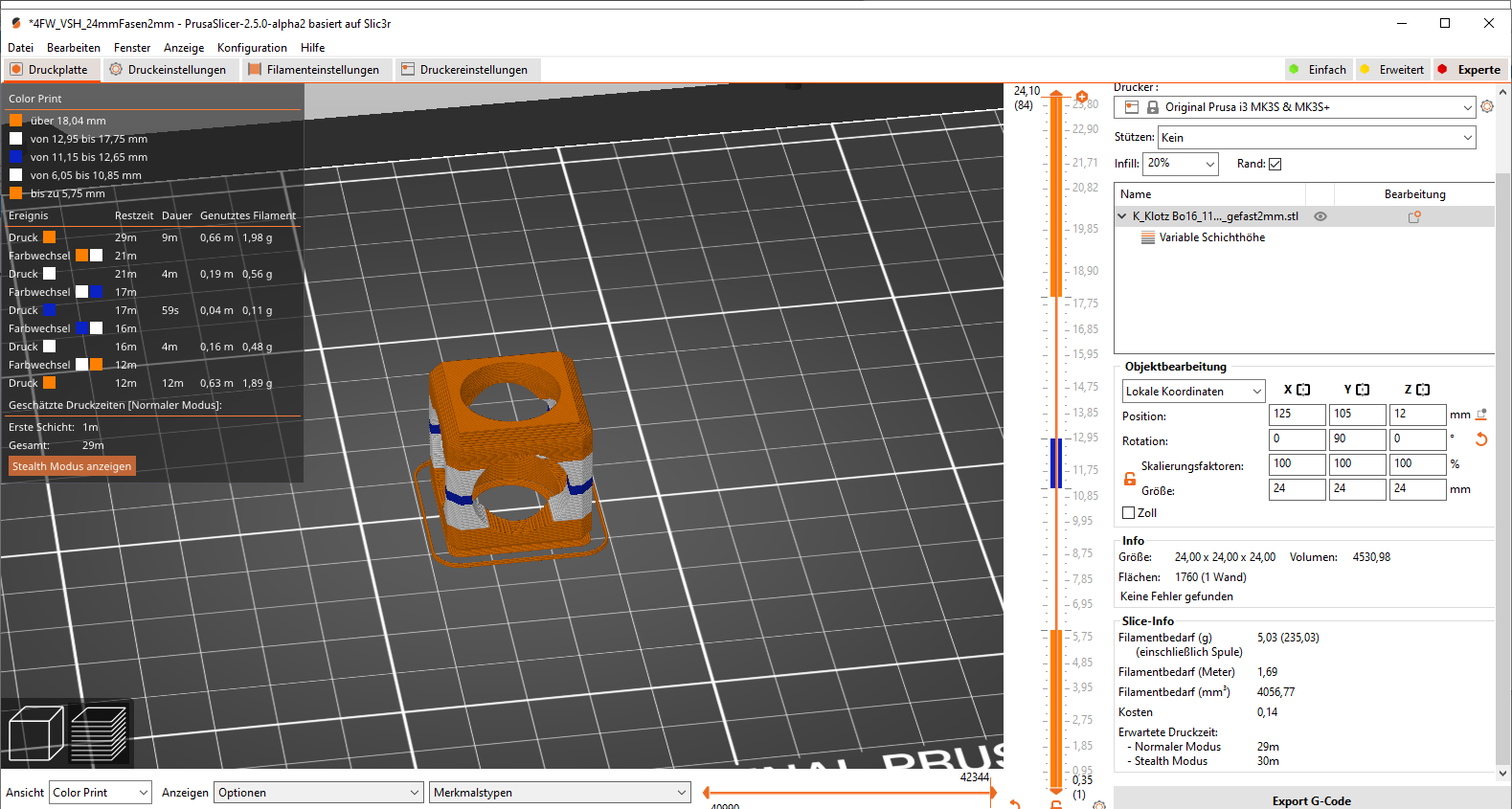Image resolution: width=1512 pixels, height=809 pixels.
Task: Select Einfach mode
Action: click(1318, 70)
